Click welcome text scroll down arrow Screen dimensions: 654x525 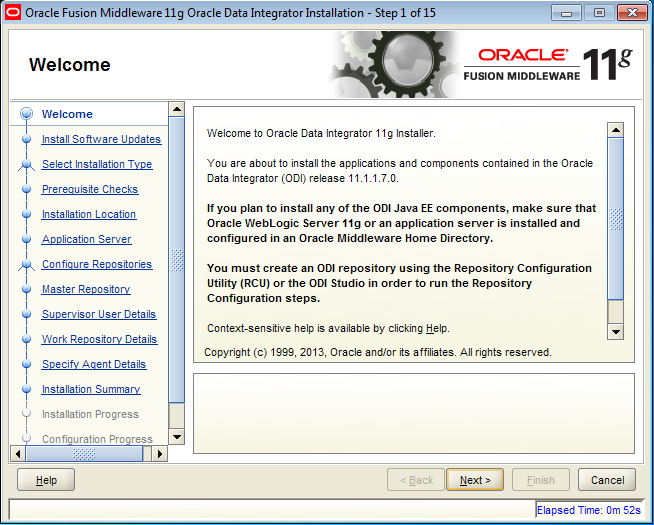pos(616,332)
